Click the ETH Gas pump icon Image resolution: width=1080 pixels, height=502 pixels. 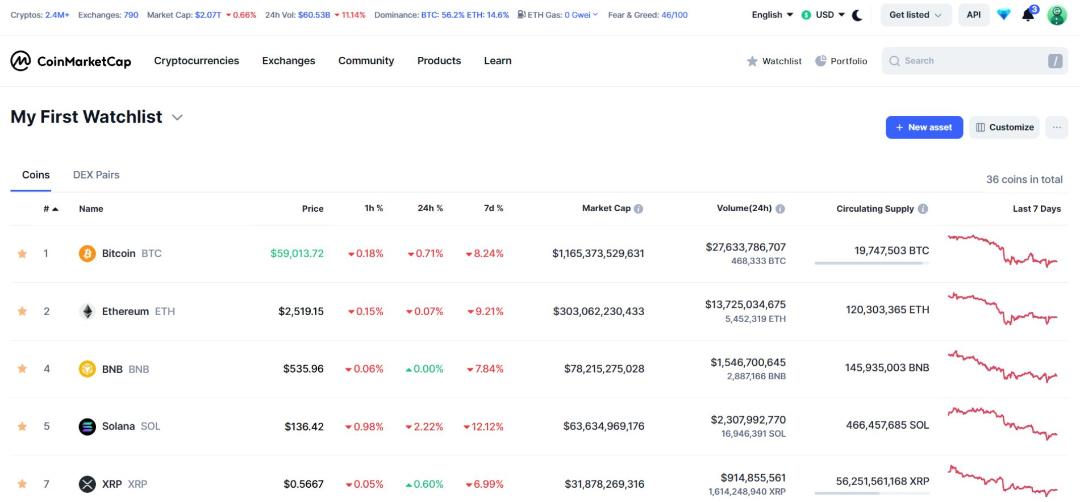pyautogui.click(x=521, y=14)
